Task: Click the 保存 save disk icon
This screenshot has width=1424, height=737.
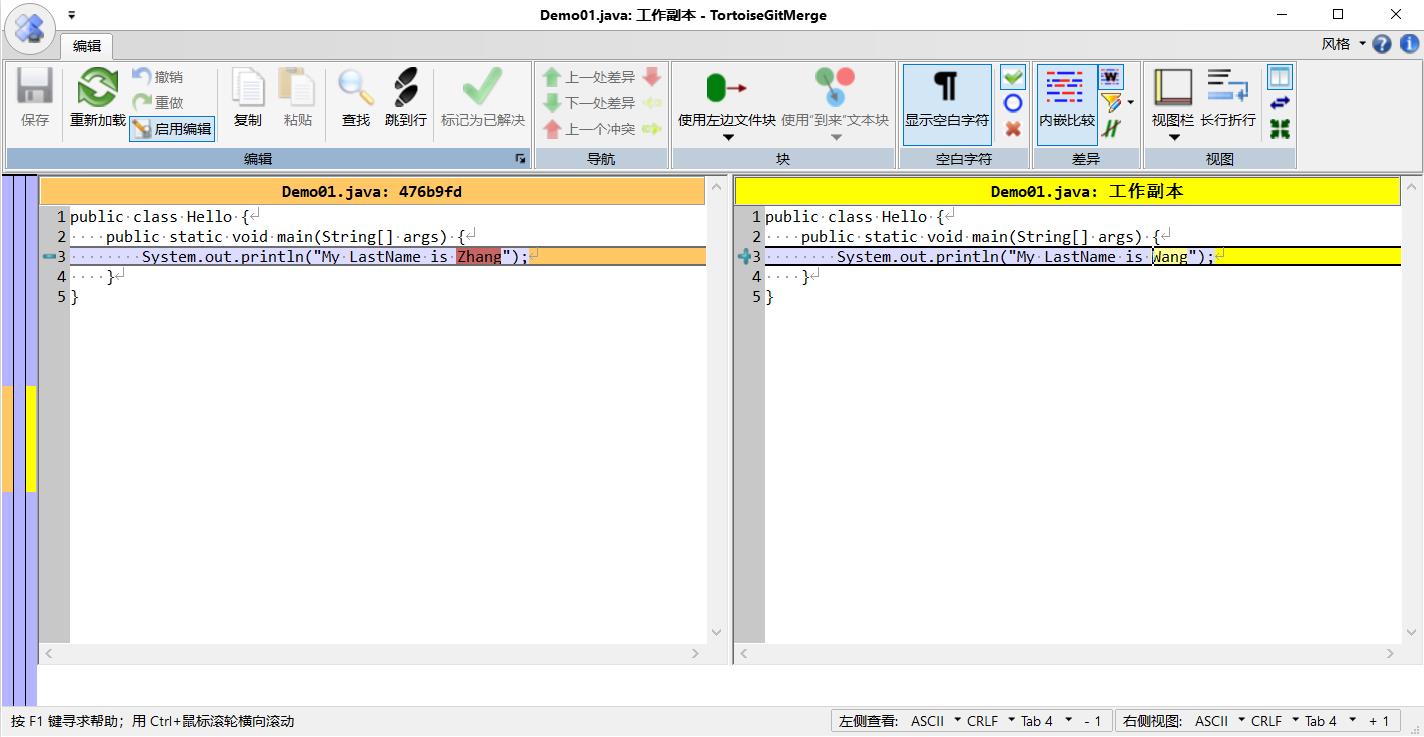Action: click(x=34, y=88)
